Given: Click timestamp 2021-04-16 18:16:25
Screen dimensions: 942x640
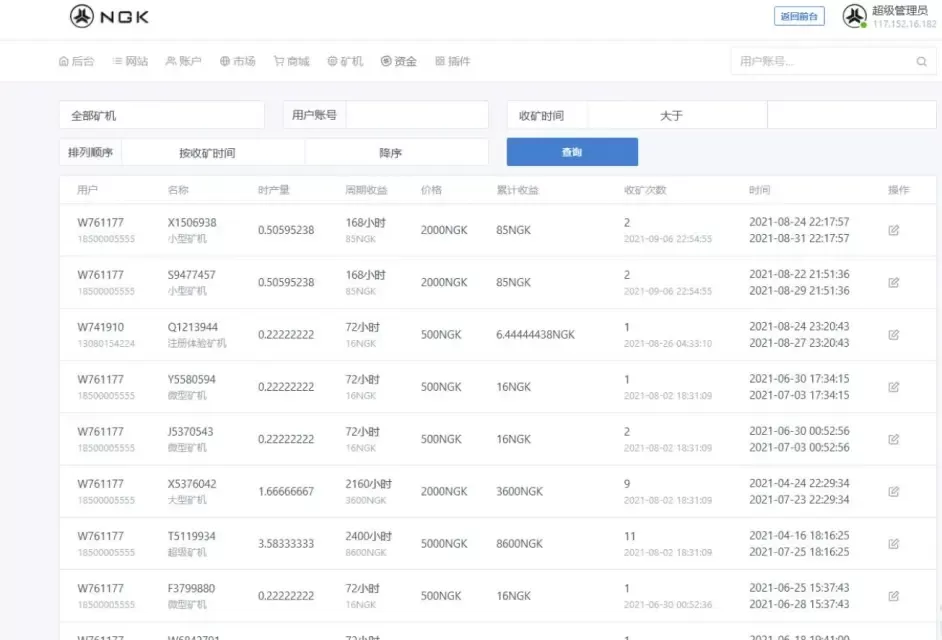Looking at the screenshot, I should pyautogui.click(x=799, y=535).
